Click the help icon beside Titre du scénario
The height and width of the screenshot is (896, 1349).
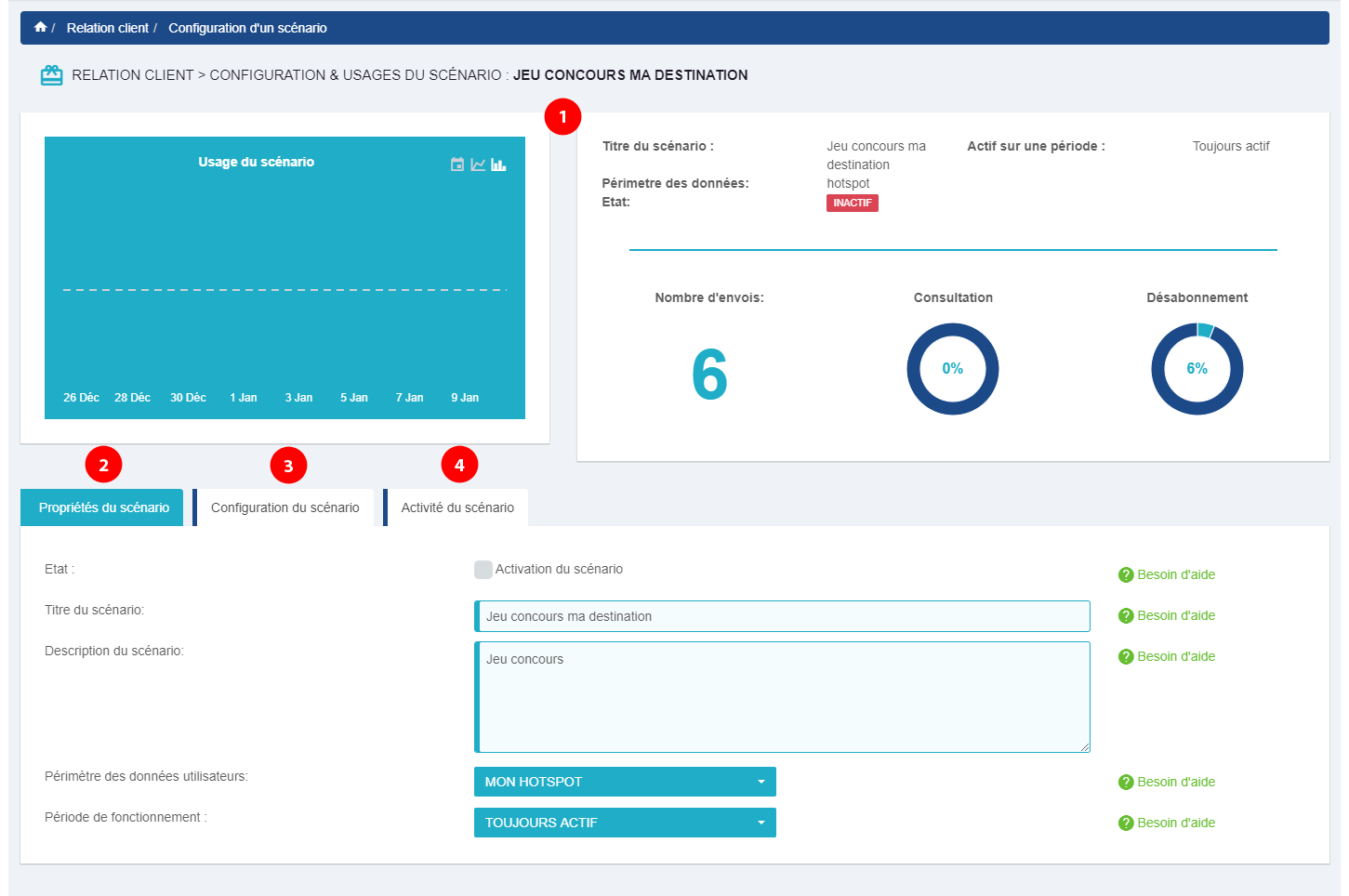1125,616
